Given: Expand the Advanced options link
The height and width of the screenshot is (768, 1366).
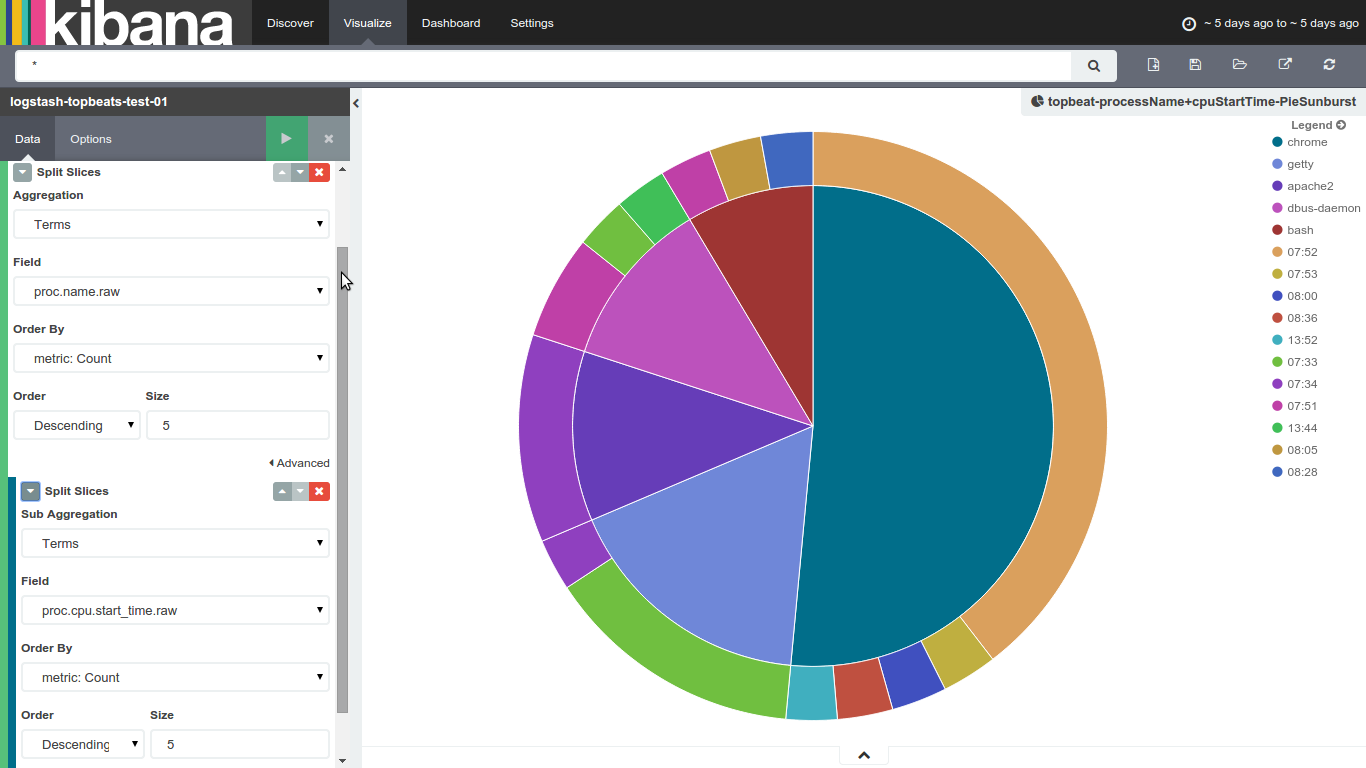Looking at the screenshot, I should 299,463.
